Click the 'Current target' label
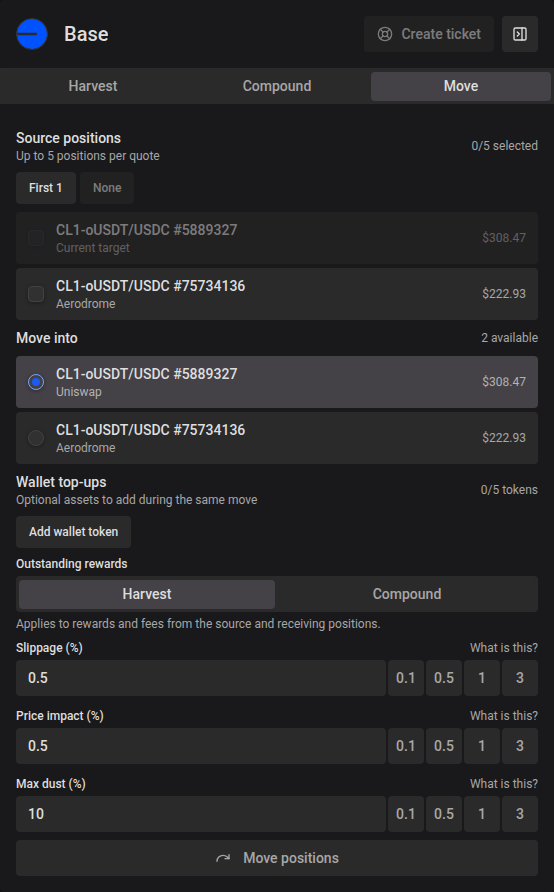This screenshot has width=554, height=892. coord(93,248)
